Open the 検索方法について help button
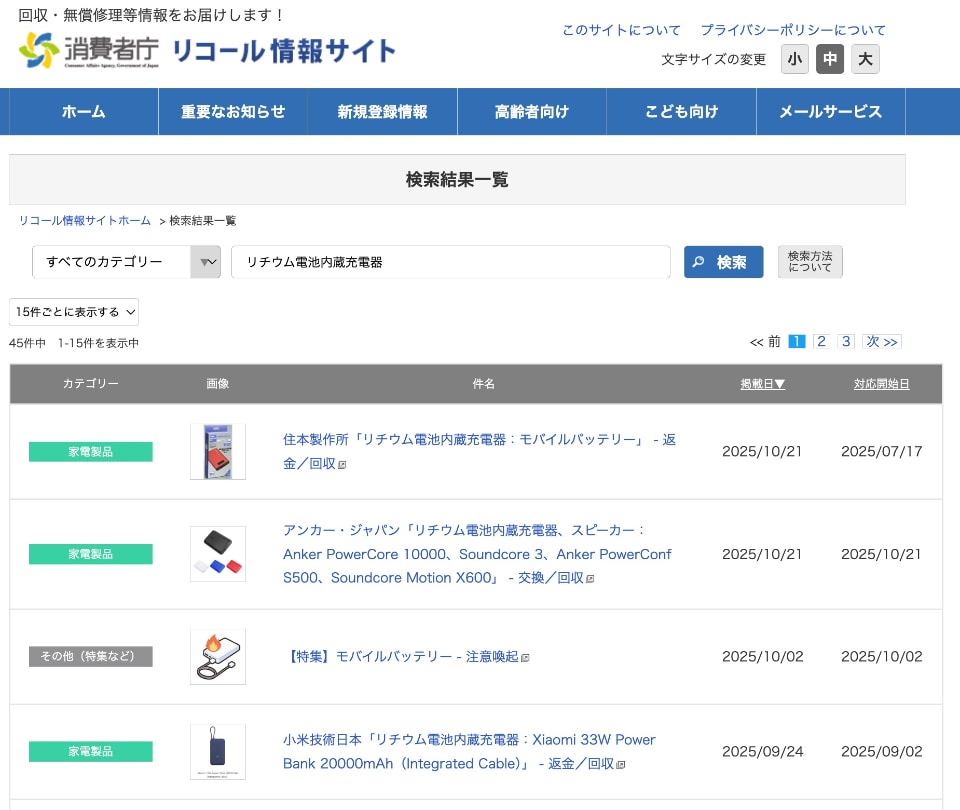The image size is (960, 810). [810, 262]
